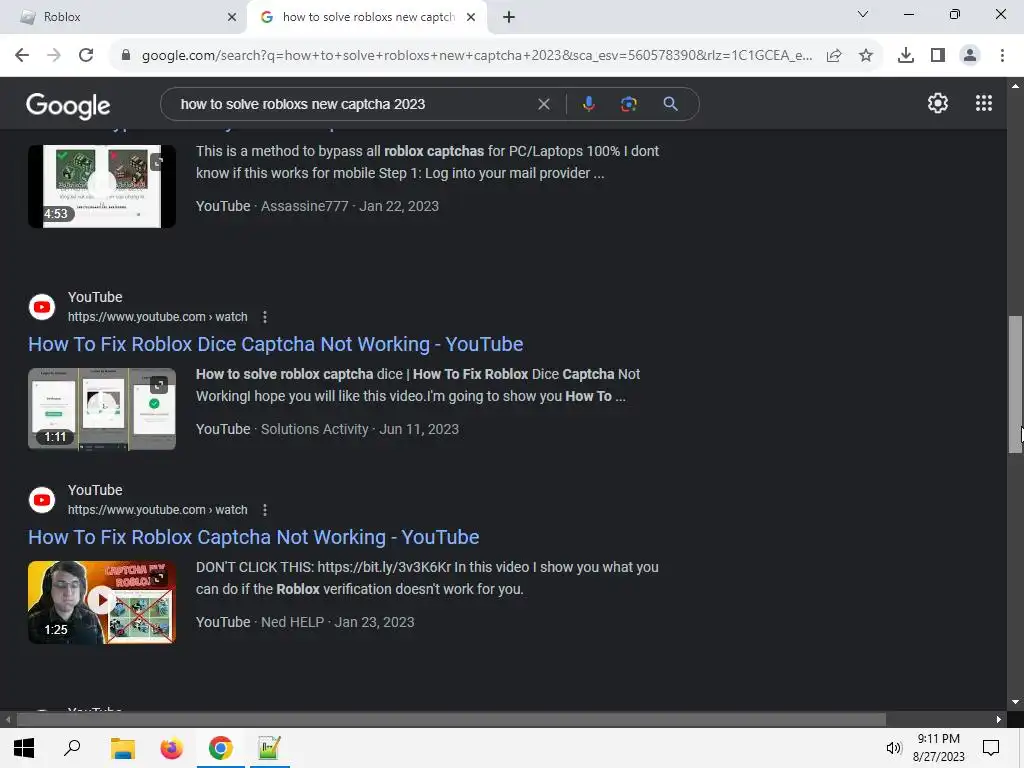The width and height of the screenshot is (1024, 768).
Task: Click the Google search input field
Action: coord(353,104)
